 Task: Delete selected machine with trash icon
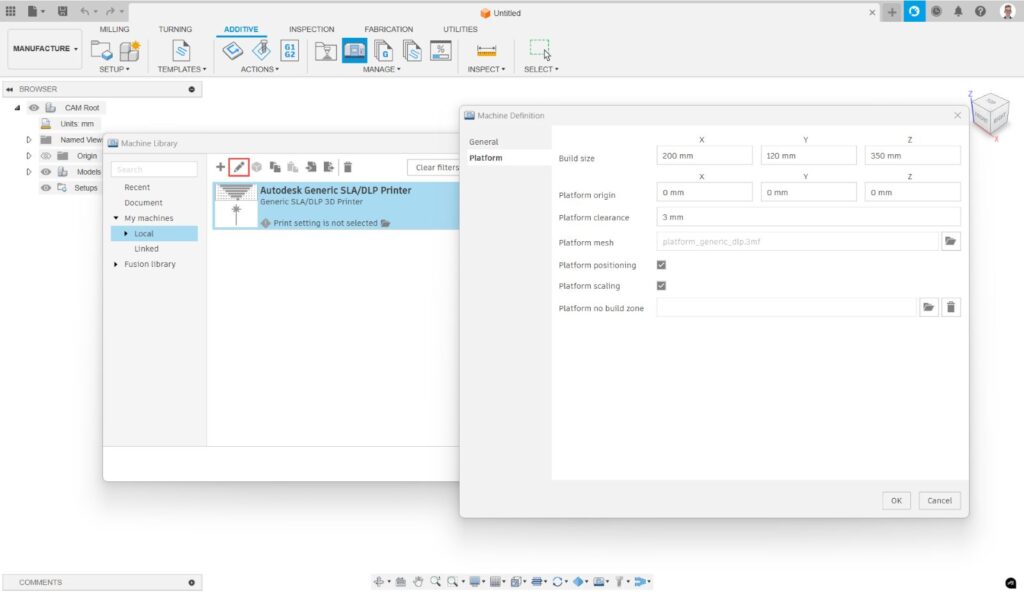click(x=348, y=167)
